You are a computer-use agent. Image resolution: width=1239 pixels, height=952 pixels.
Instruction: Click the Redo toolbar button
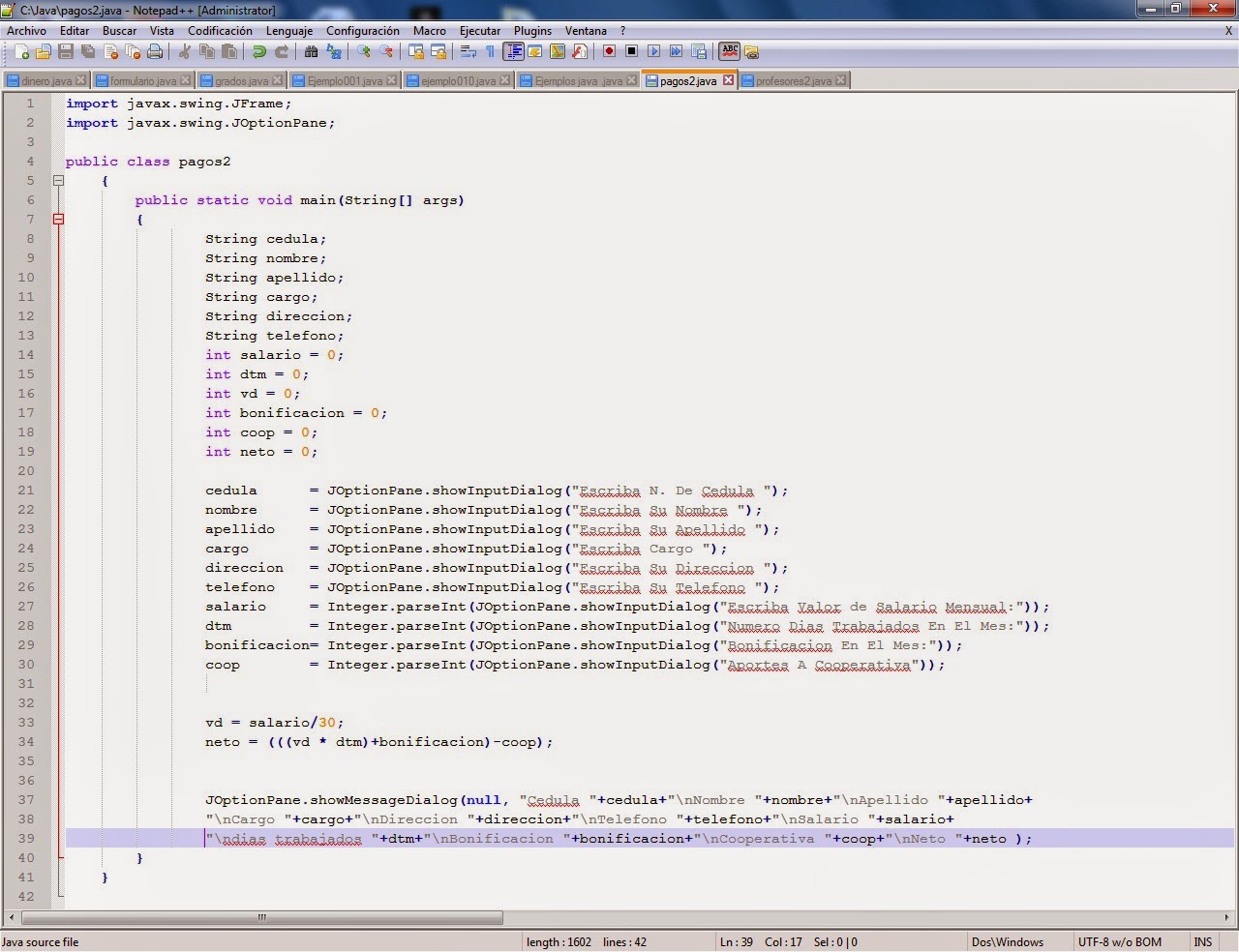point(282,51)
